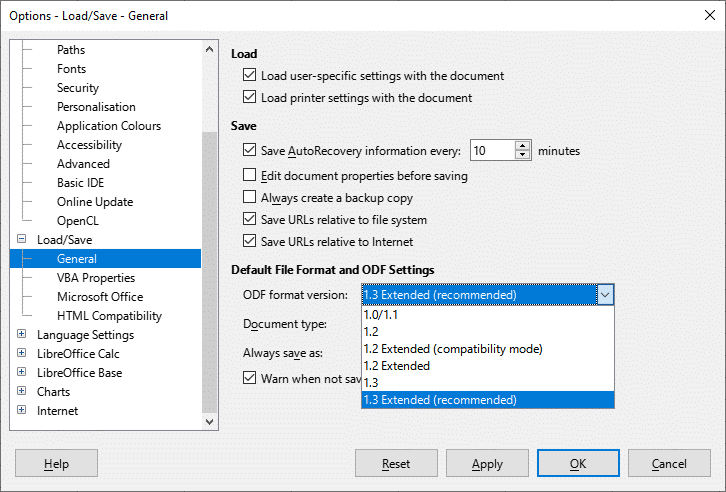
Task: Expand the LibreOffice Calc node
Action: (21, 353)
